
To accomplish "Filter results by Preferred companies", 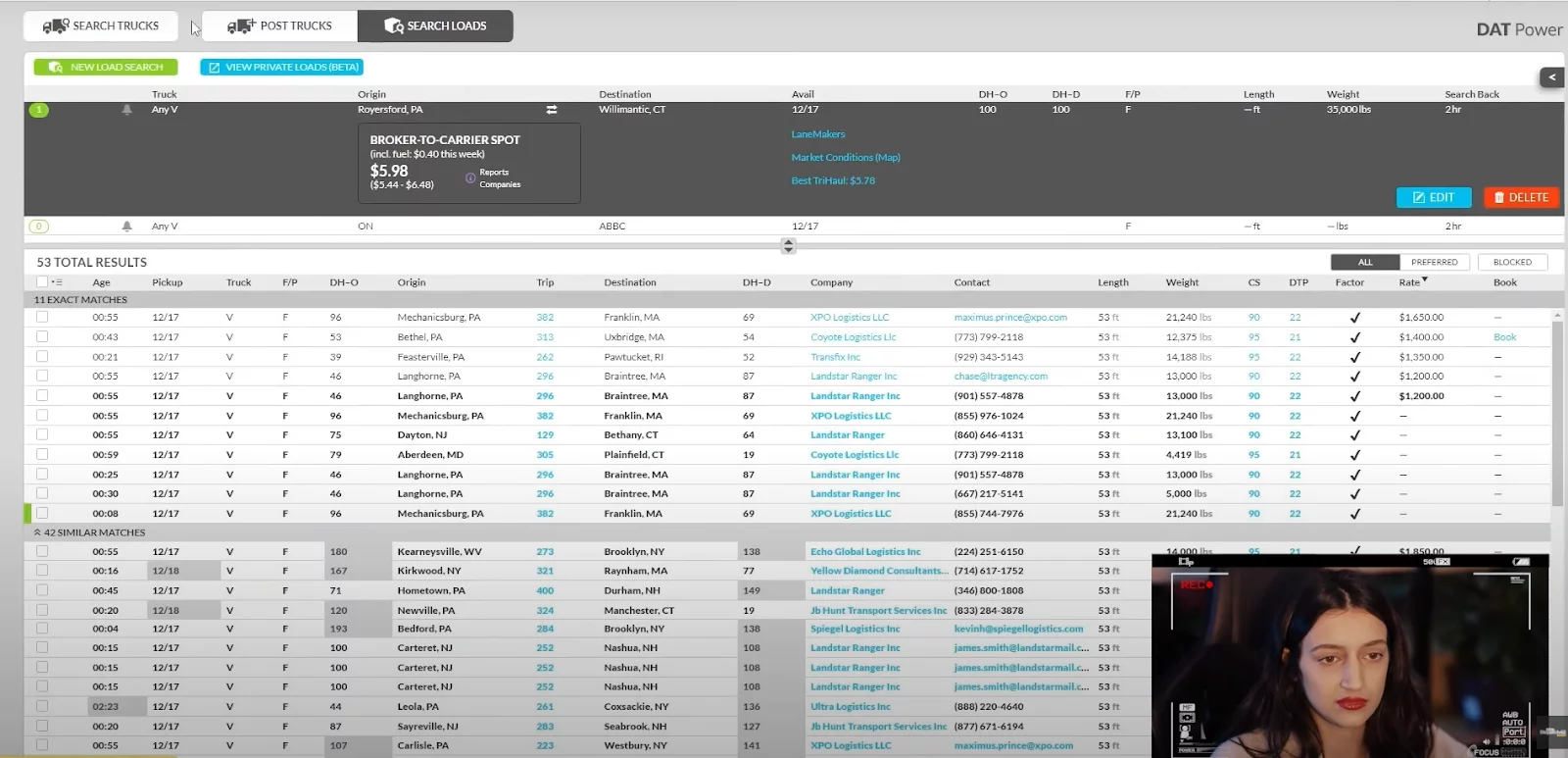I will coord(1434,262).
